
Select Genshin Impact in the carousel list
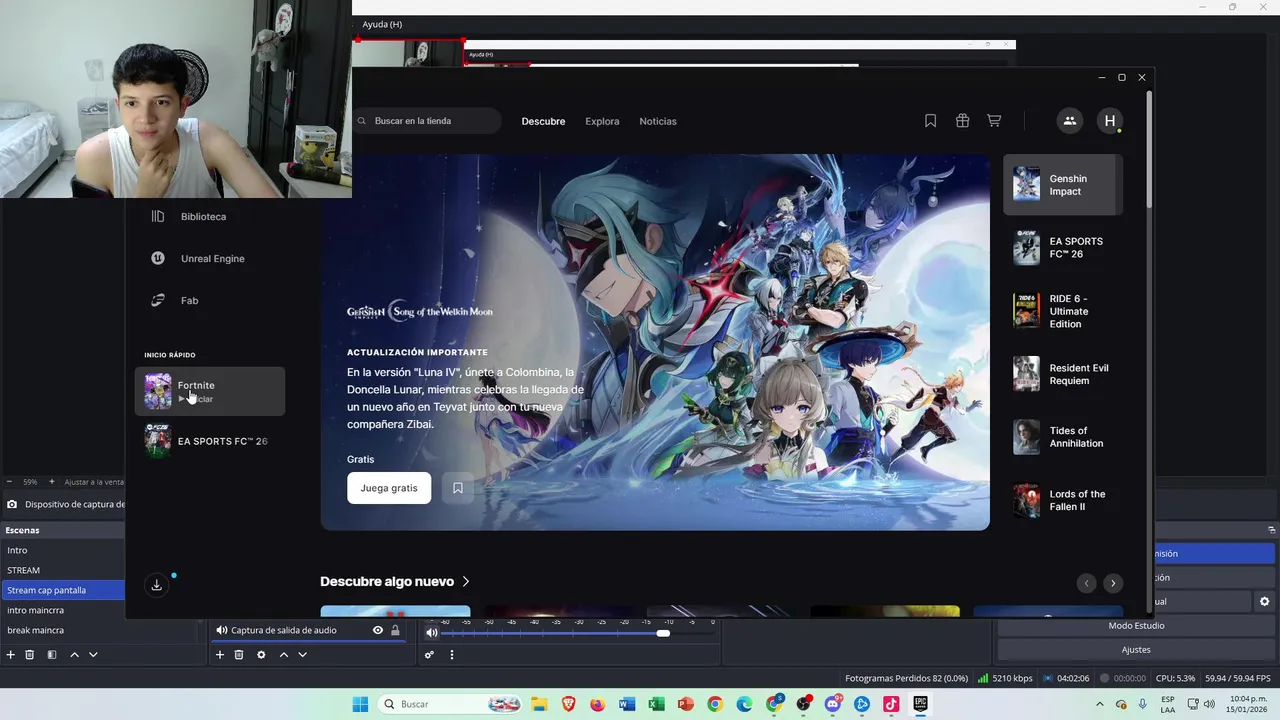(1063, 185)
